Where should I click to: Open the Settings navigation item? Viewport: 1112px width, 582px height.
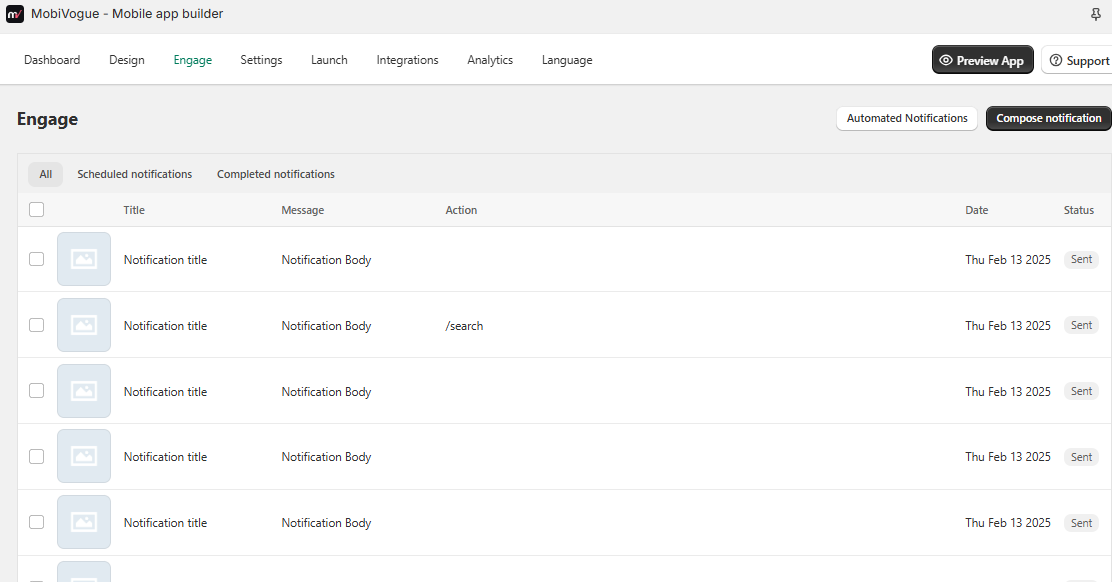[261, 60]
